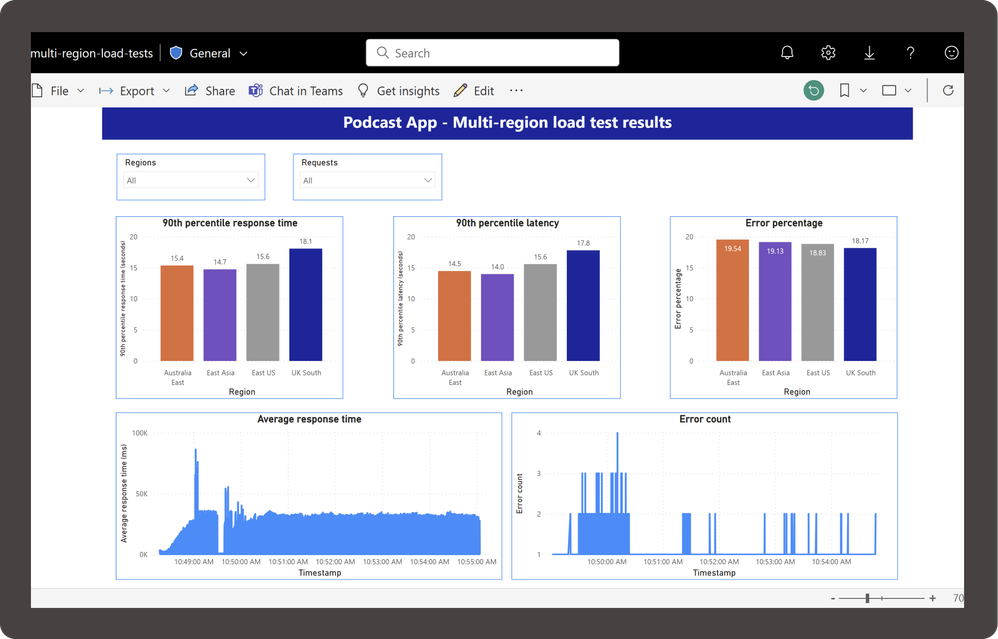Expand the General sensitivity dropdown
Image resolution: width=998 pixels, height=639 pixels.
243,53
